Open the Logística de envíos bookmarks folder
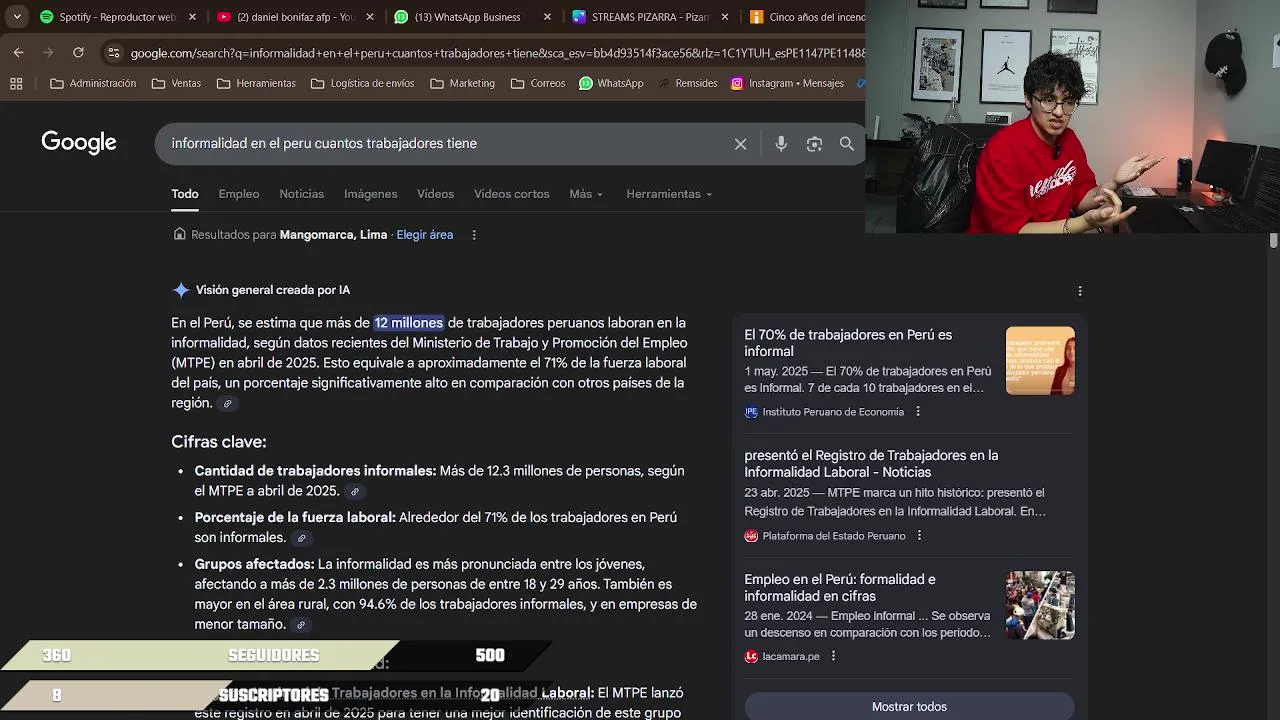This screenshot has height=720, width=1280. click(x=362, y=84)
